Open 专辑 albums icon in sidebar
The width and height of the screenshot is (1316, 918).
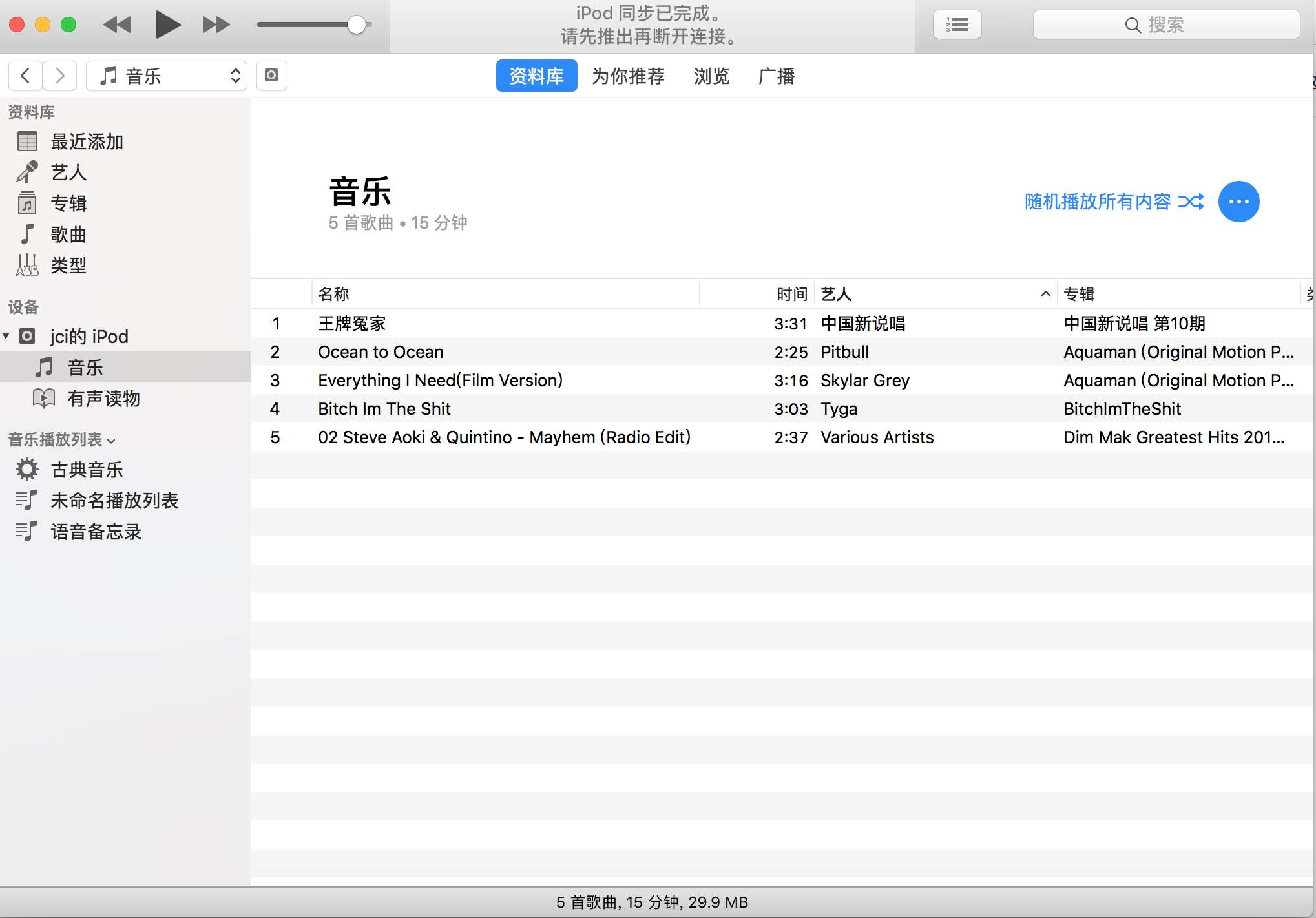[27, 203]
